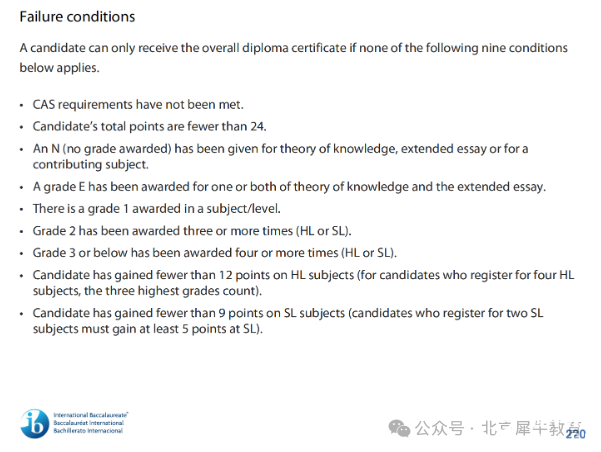
Task: Click the N no grade awarded bullet text
Action: pyautogui.click(x=280, y=156)
